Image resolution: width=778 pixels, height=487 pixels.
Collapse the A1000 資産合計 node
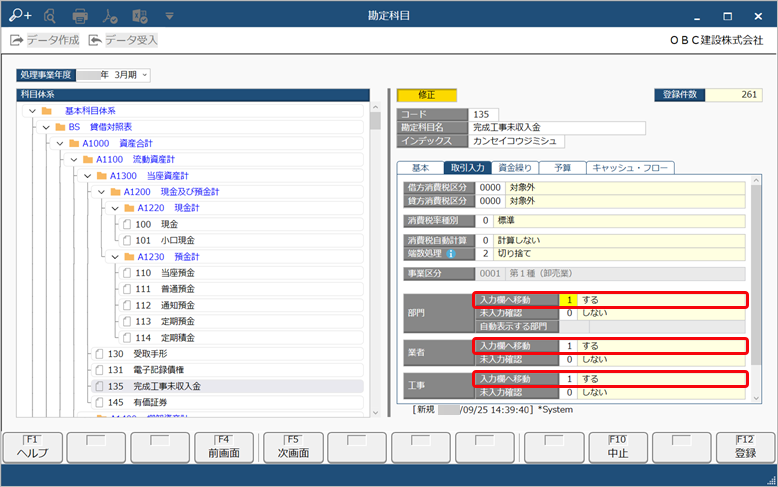pyautogui.click(x=60, y=144)
